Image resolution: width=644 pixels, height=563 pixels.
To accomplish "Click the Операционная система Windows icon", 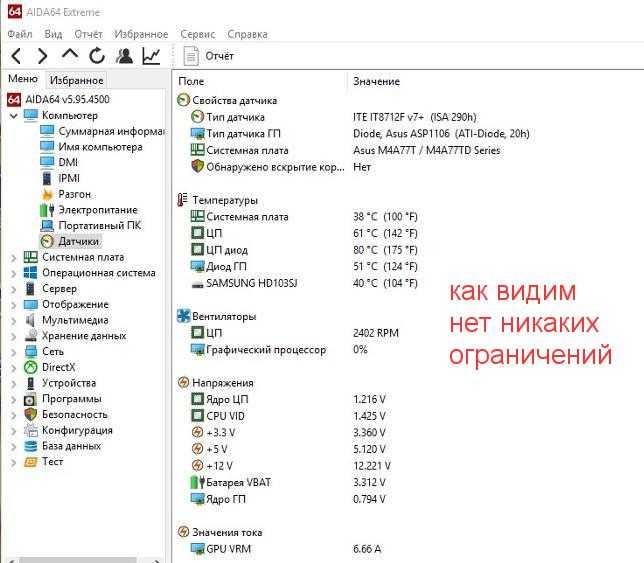I will coord(31,273).
